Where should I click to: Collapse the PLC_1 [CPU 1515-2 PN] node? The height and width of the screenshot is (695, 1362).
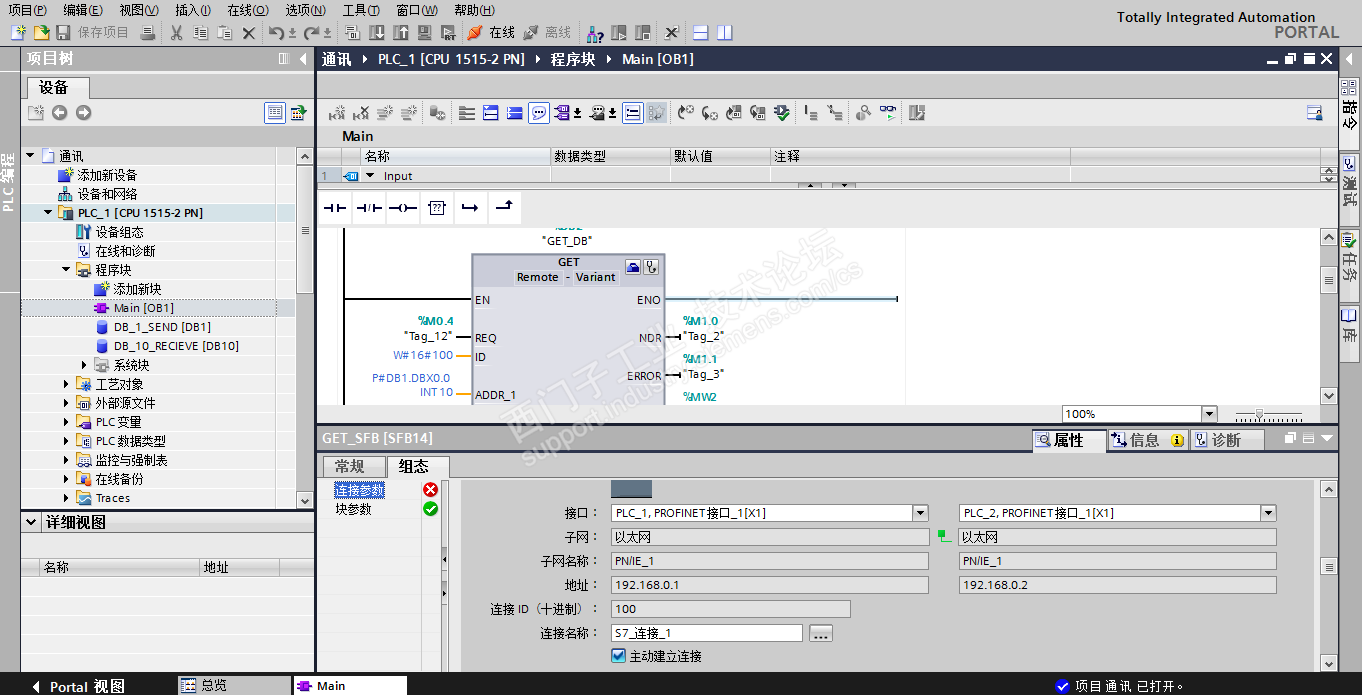point(48,212)
